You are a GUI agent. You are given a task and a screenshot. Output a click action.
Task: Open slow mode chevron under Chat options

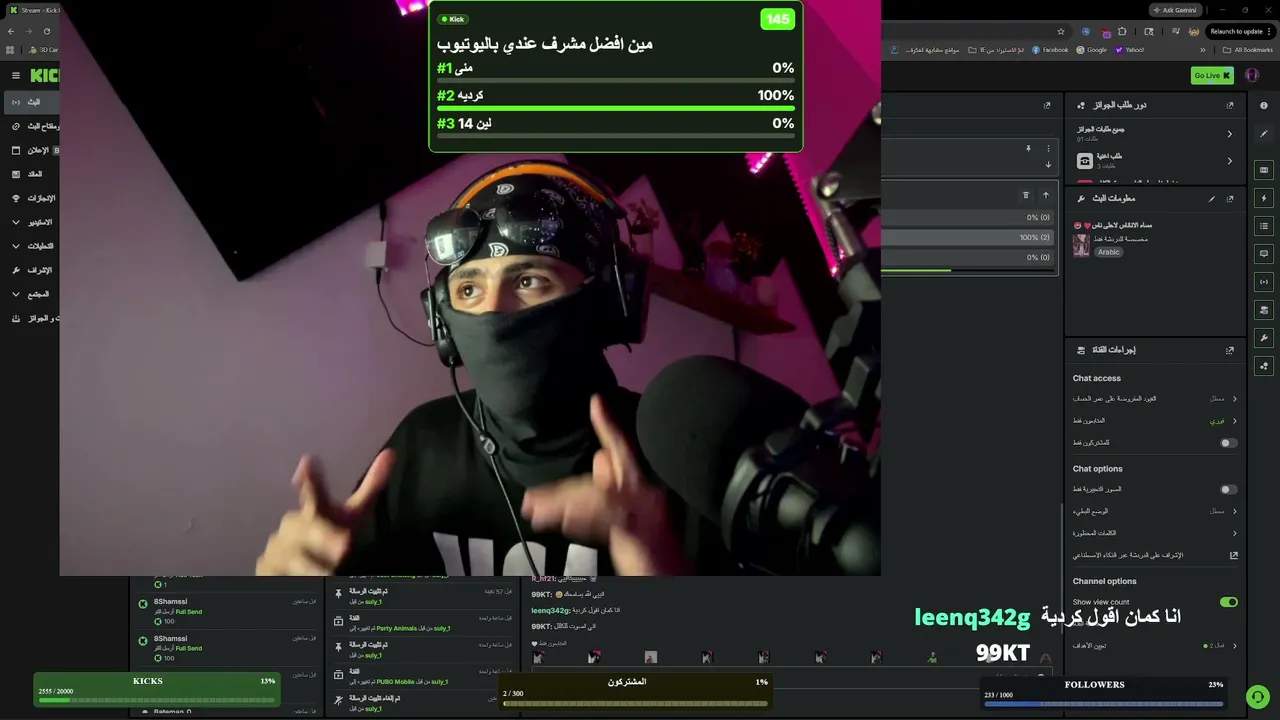tap(1234, 511)
